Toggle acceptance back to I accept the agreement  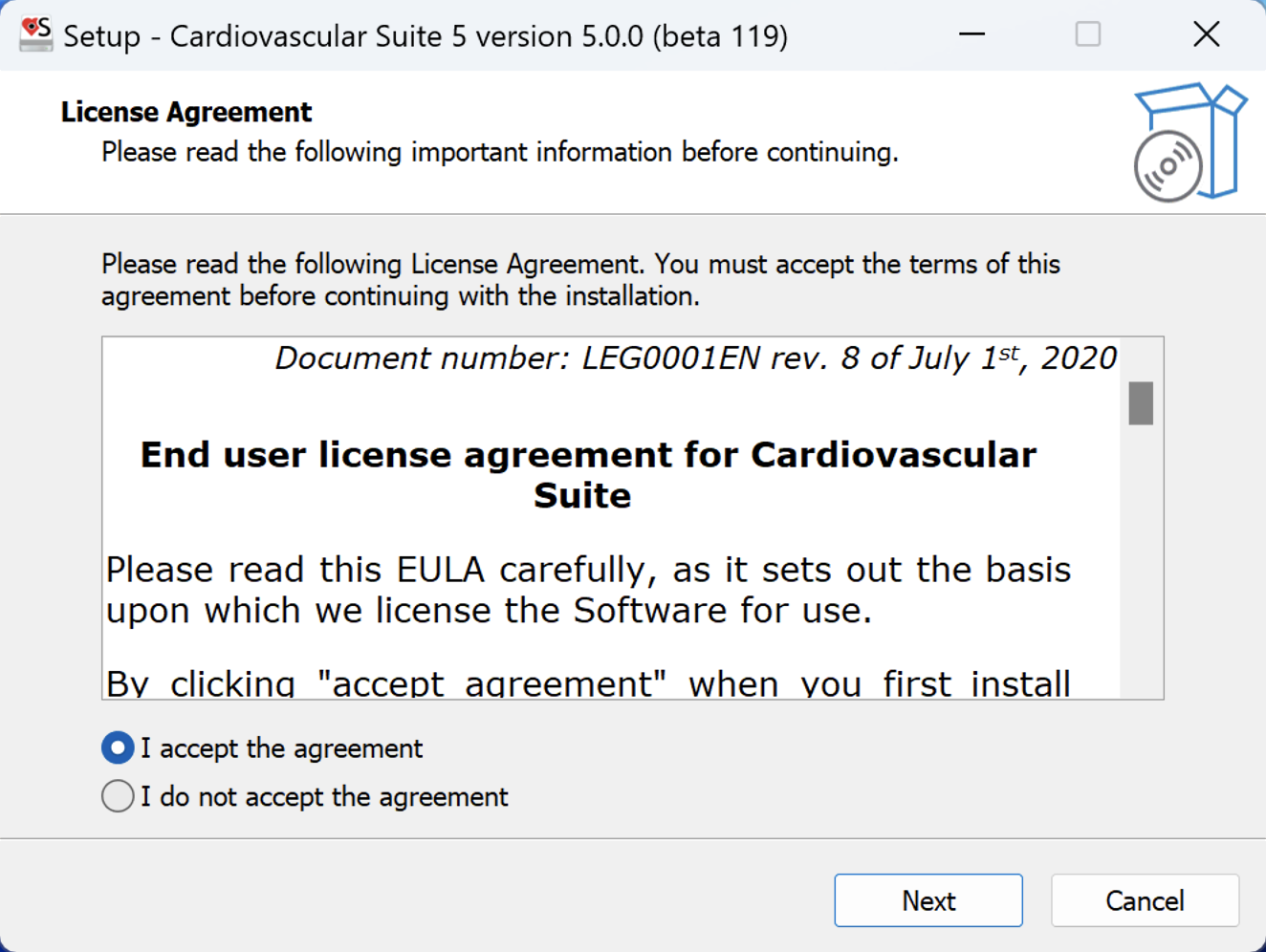117,747
